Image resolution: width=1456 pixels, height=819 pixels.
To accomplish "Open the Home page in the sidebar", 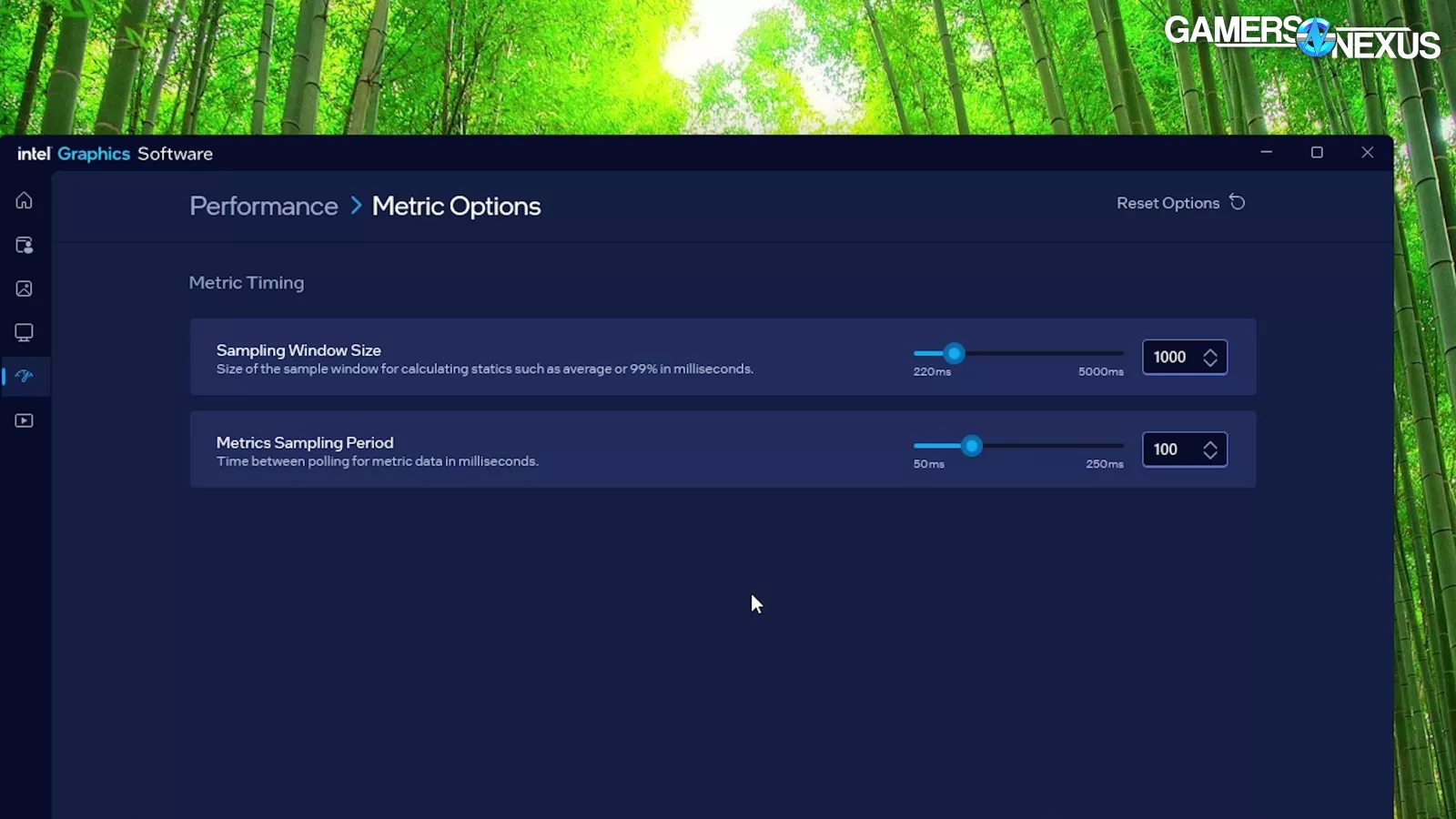I will click(24, 200).
